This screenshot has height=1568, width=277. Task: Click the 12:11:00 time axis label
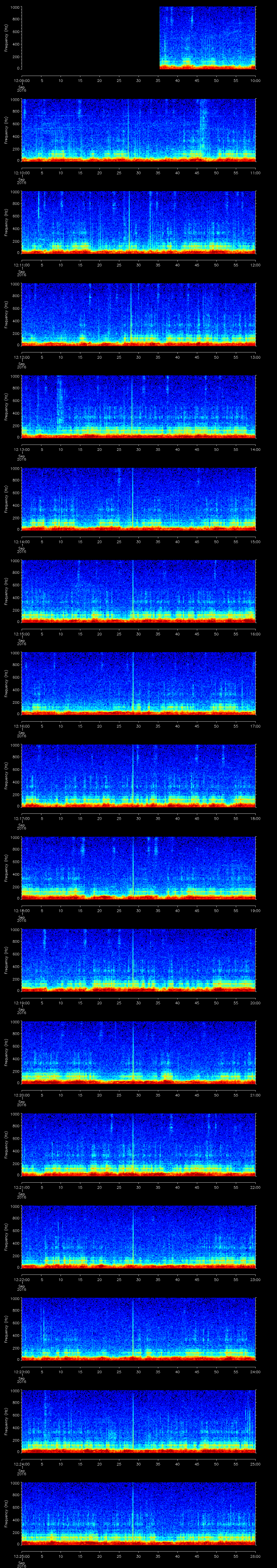21,265
